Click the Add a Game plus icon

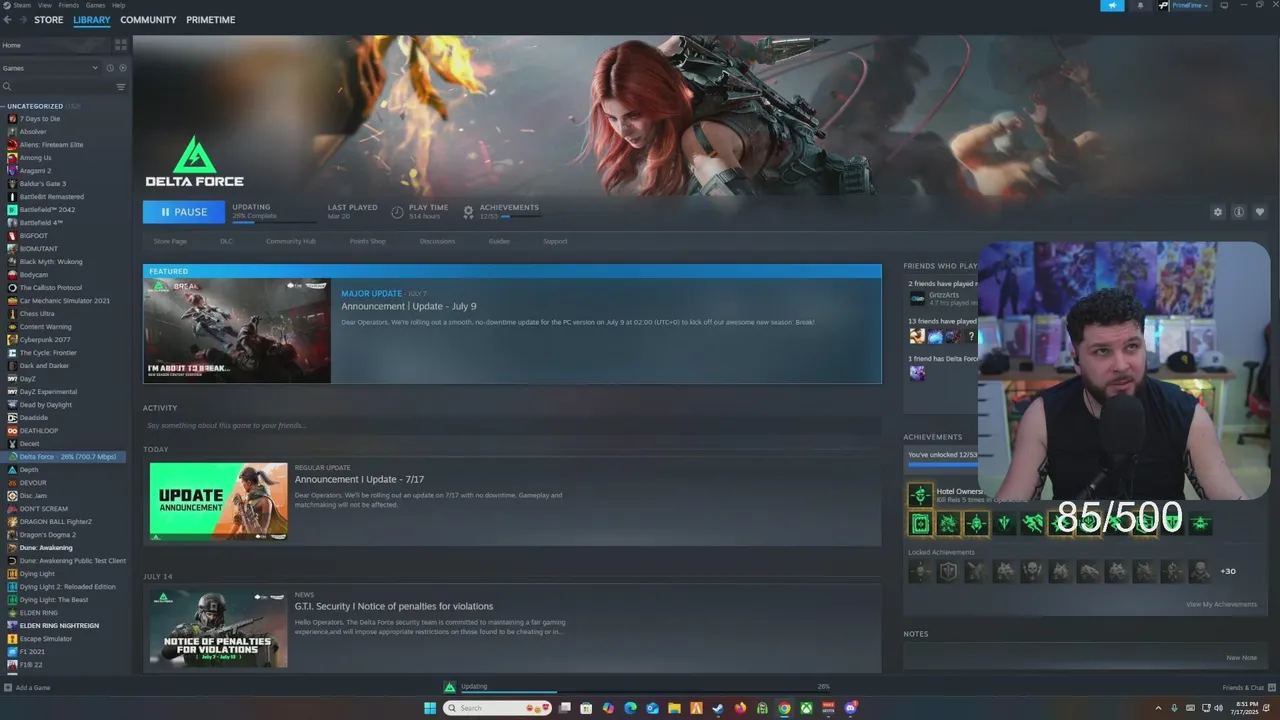tap(8, 687)
